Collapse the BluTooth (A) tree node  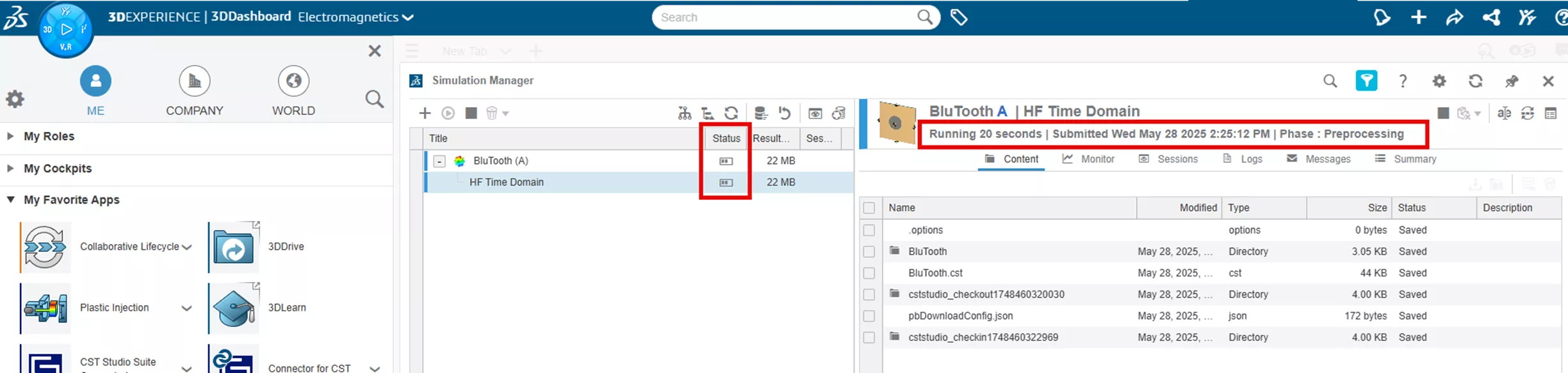[x=439, y=162]
